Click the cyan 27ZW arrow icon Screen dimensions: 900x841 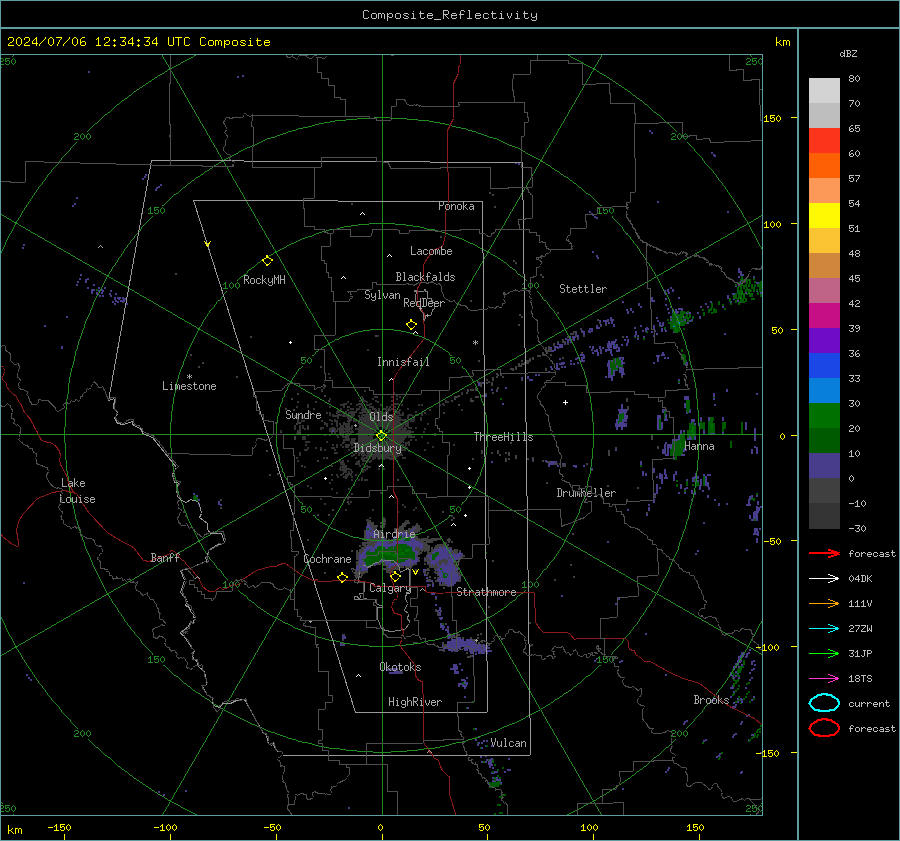pos(824,628)
